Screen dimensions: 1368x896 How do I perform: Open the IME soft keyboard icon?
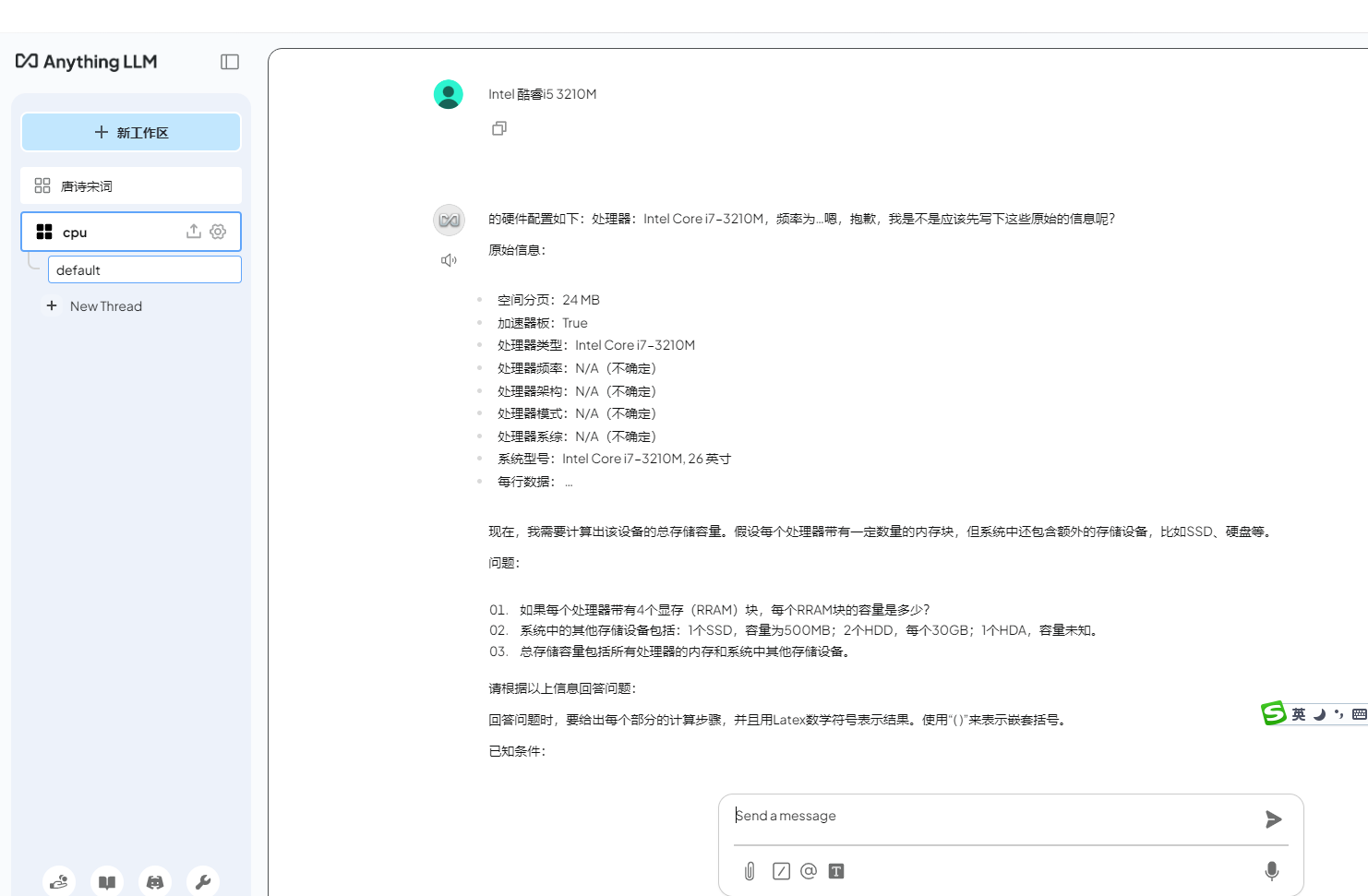pos(1359,714)
